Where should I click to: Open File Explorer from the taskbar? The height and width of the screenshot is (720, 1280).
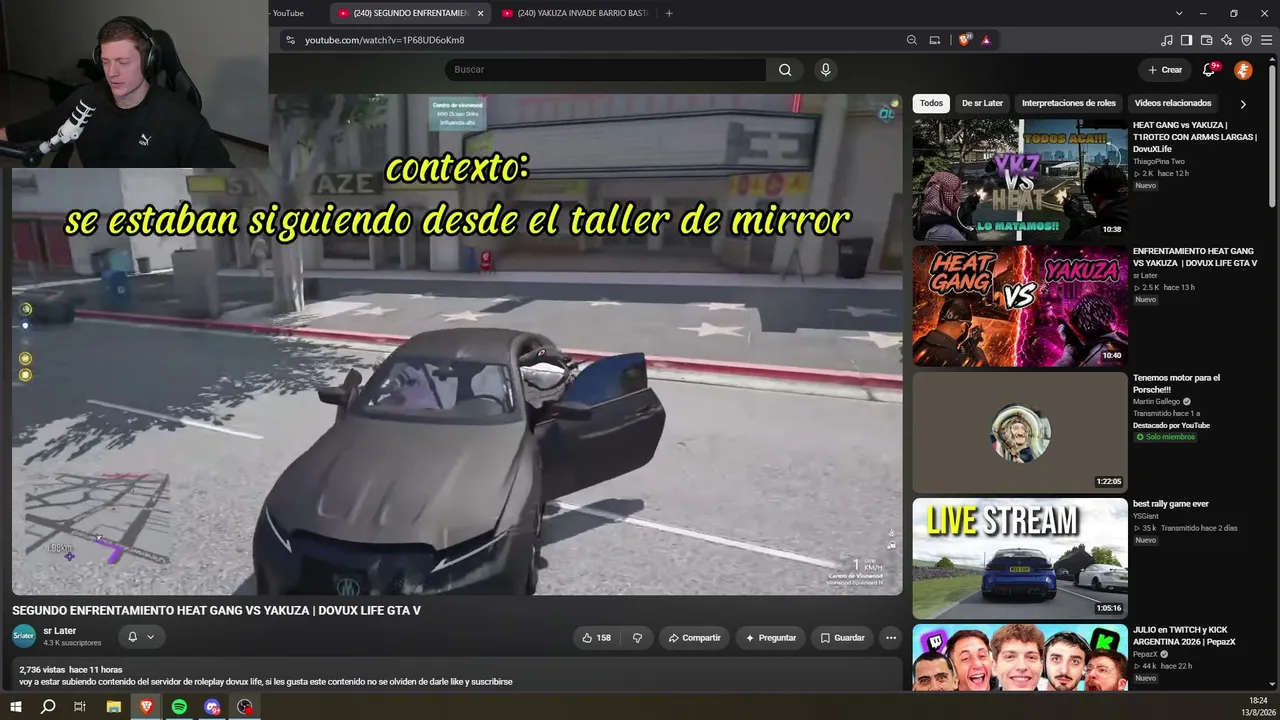click(x=114, y=707)
